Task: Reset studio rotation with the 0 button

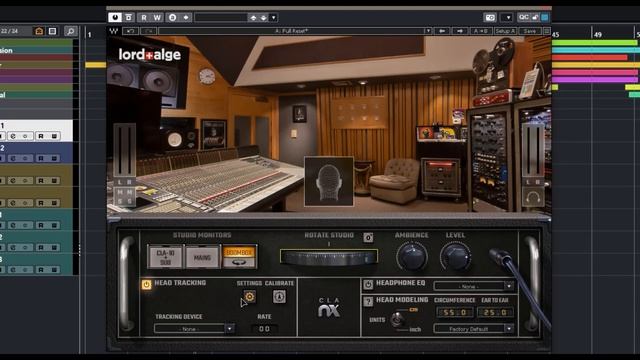Action: (x=368, y=237)
